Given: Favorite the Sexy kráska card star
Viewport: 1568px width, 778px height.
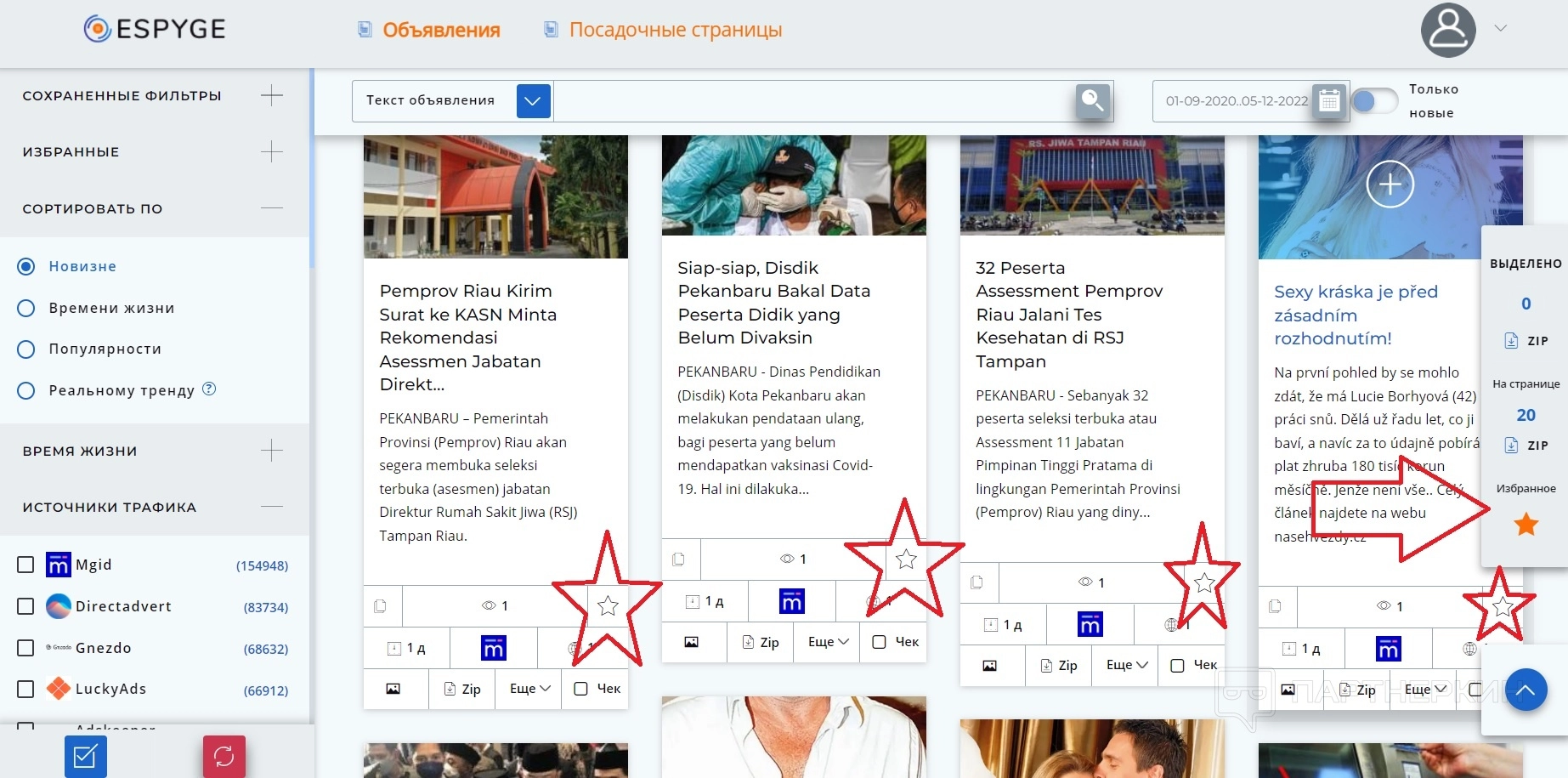Looking at the screenshot, I should 1503,606.
